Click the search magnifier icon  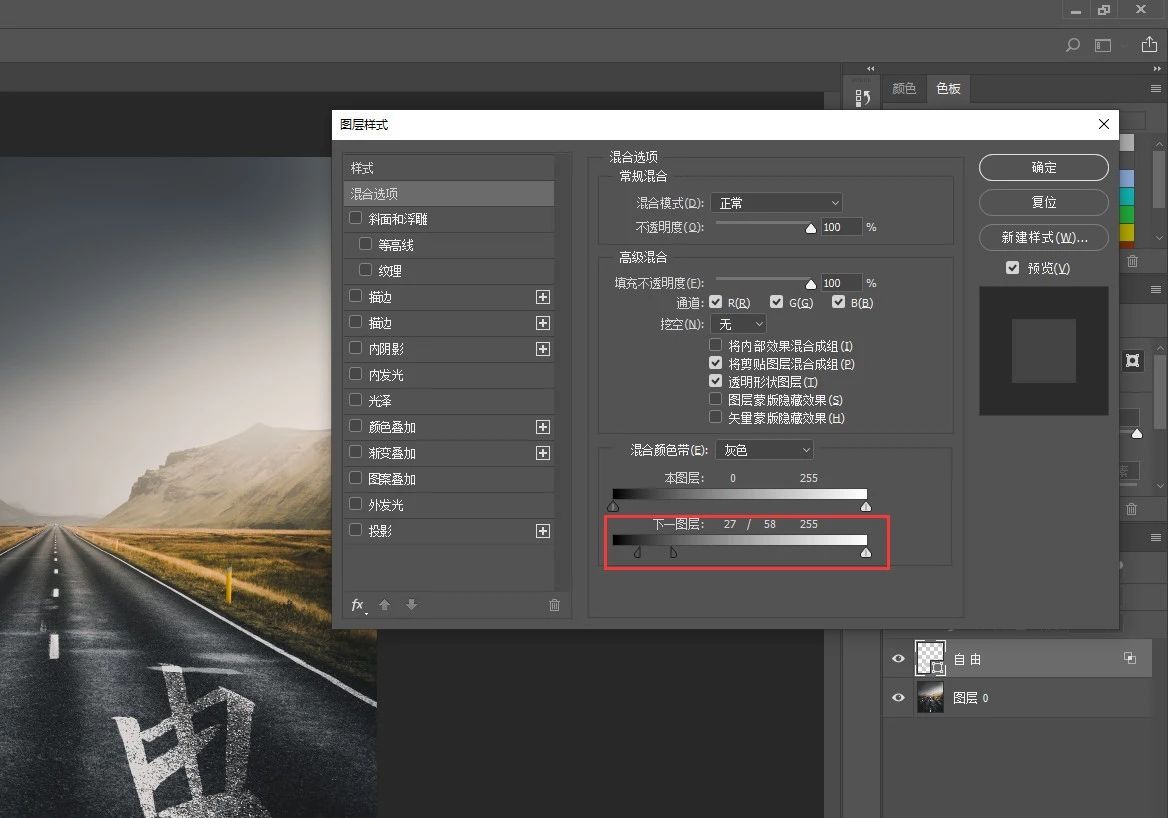pyautogui.click(x=1072, y=46)
